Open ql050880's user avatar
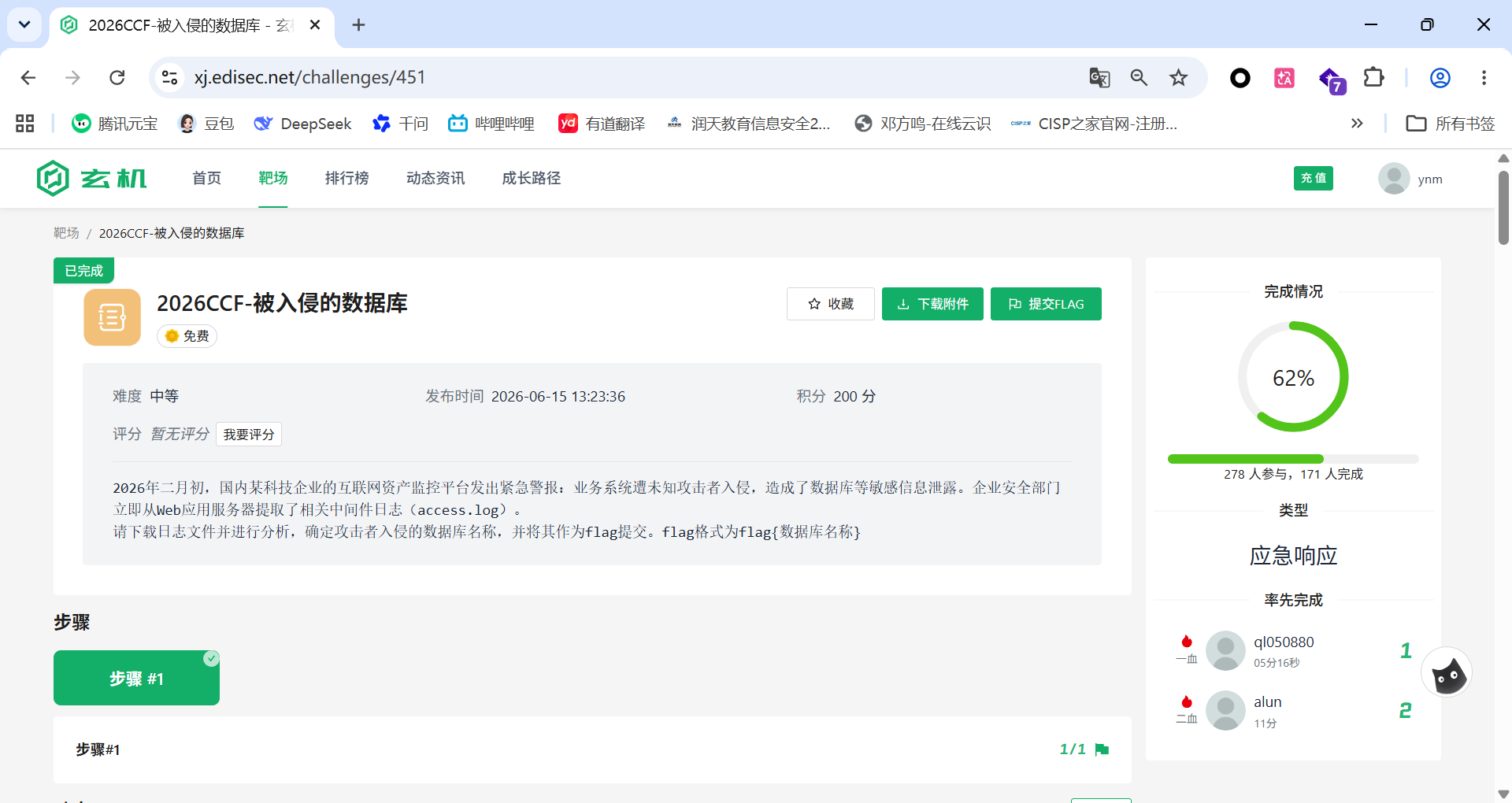This screenshot has height=803, width=1512. coord(1225,650)
